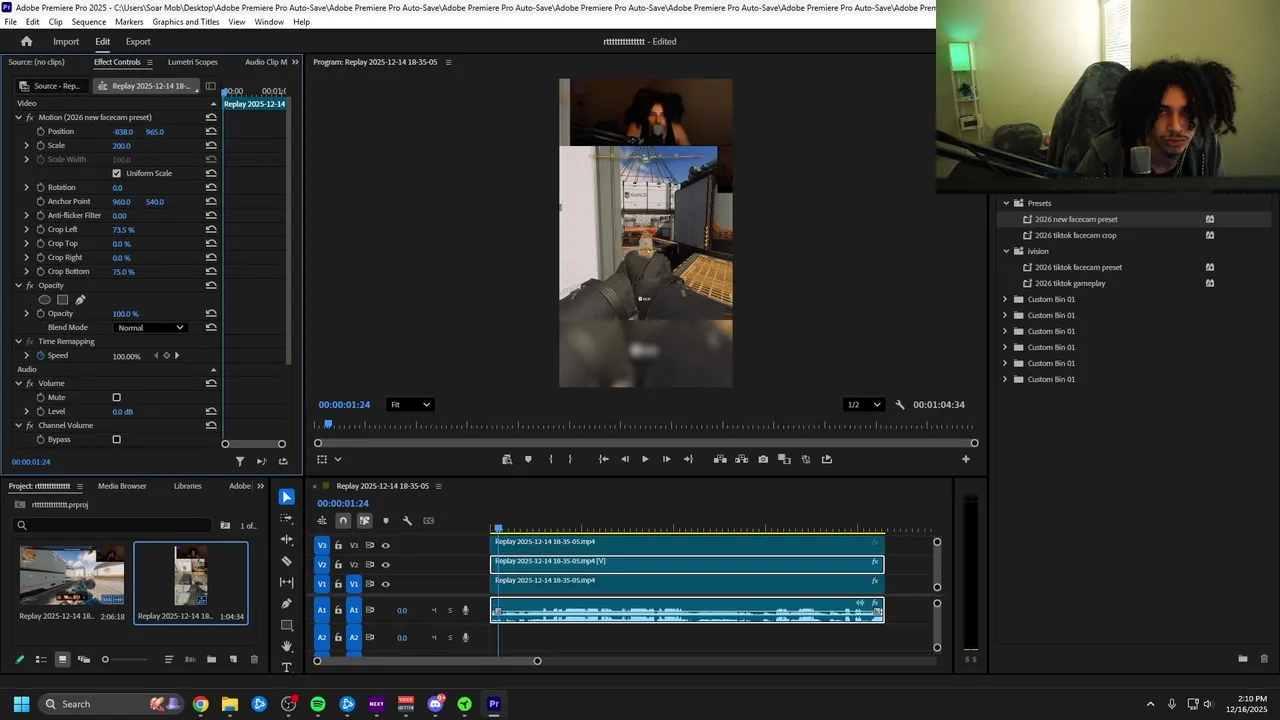1280x720 pixels.
Task: Select the Razor tool
Action: coord(287,561)
